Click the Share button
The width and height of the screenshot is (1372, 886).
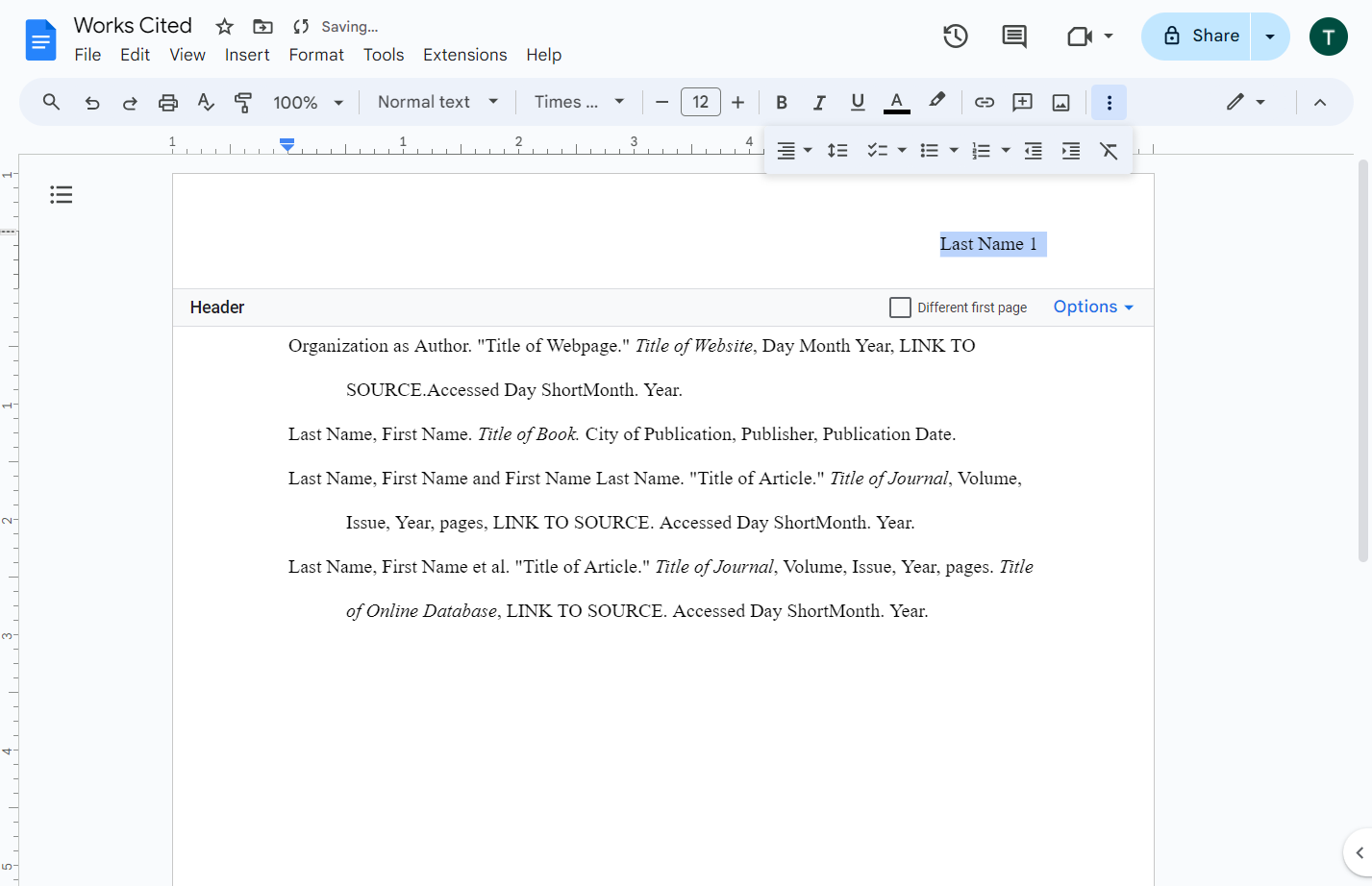(x=1196, y=37)
